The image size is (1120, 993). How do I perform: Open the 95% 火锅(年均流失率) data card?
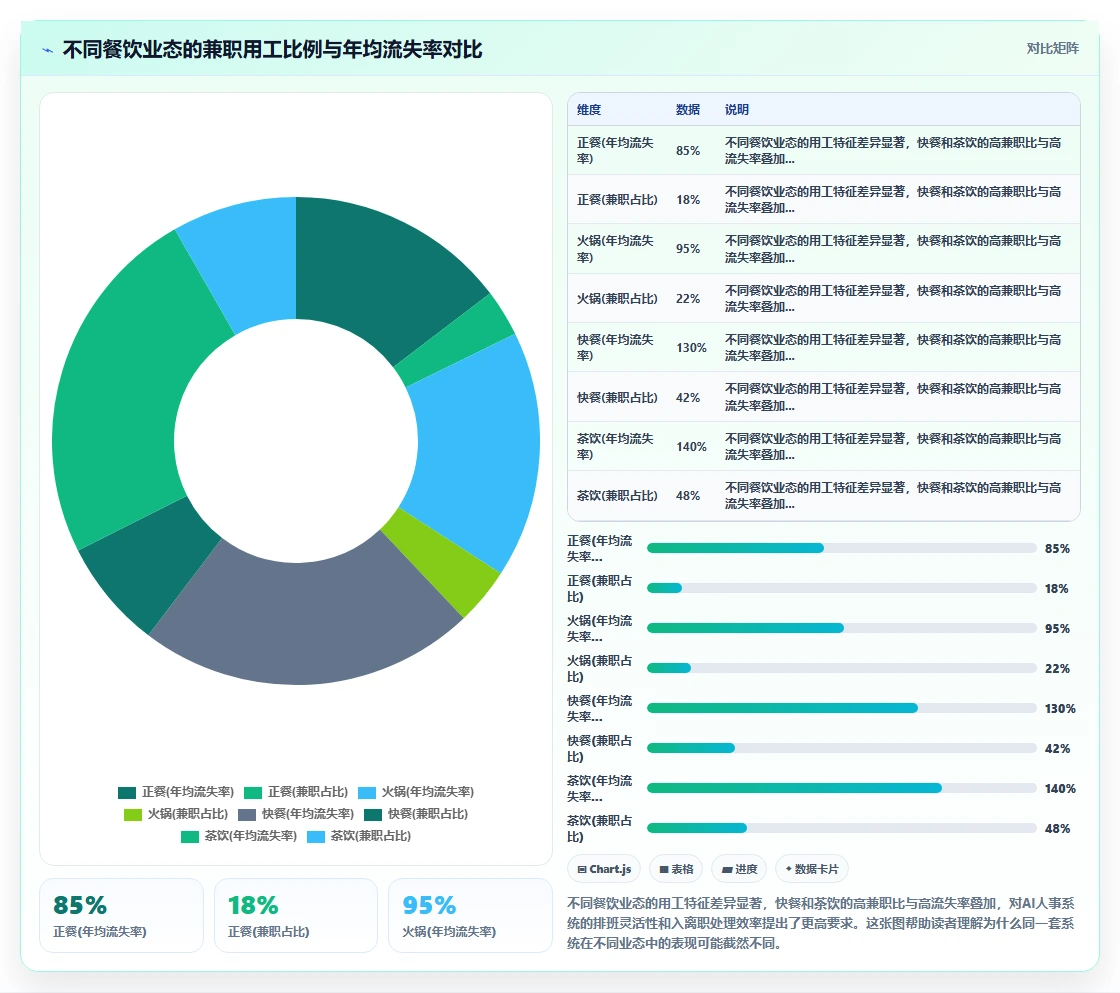470,916
